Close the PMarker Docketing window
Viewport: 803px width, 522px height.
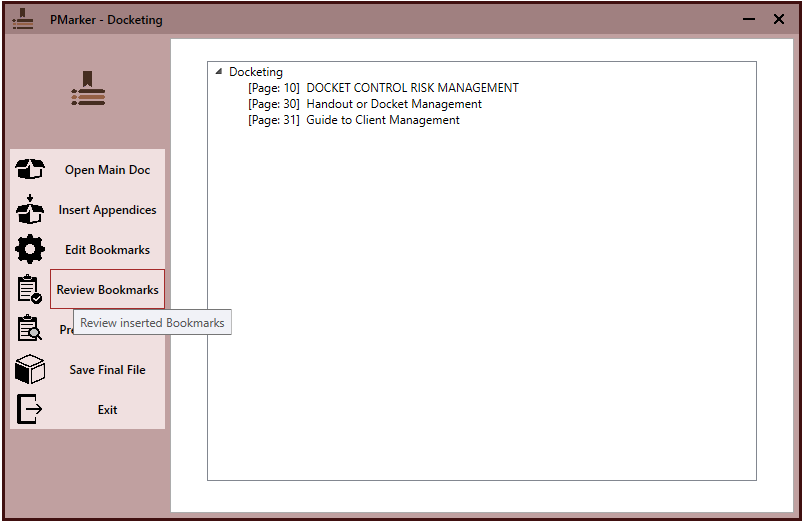[x=779, y=19]
